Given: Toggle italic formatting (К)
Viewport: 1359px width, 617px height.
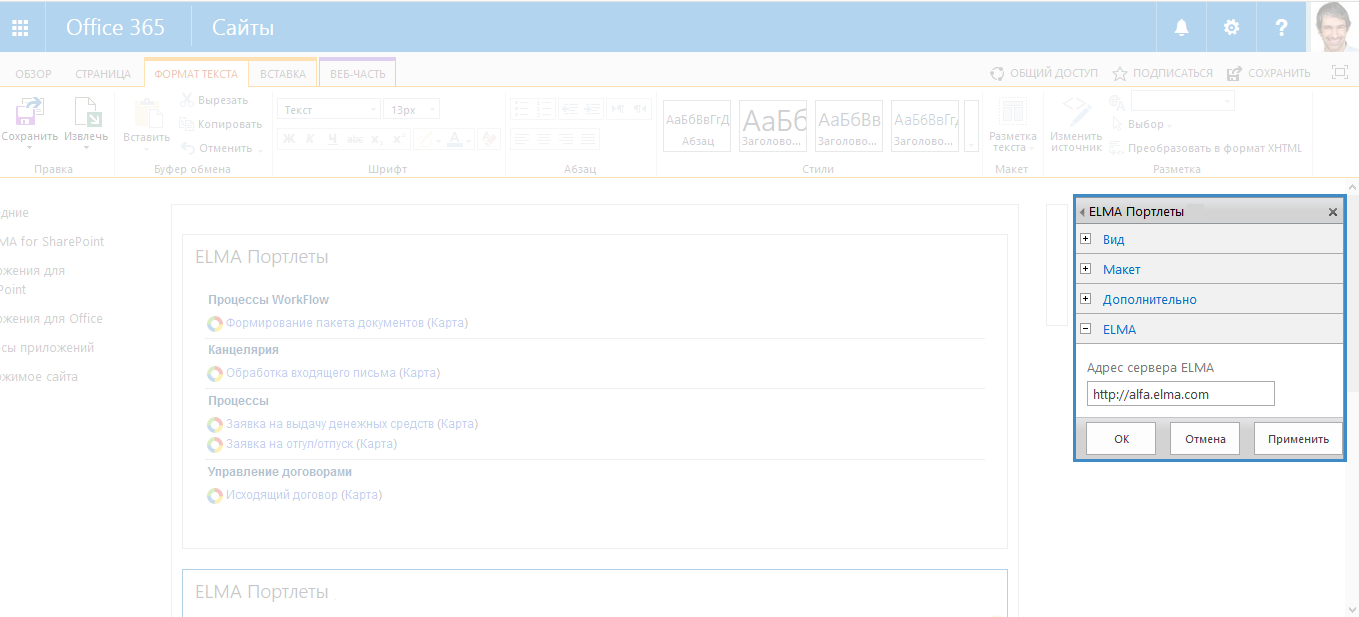Looking at the screenshot, I should click(310, 139).
